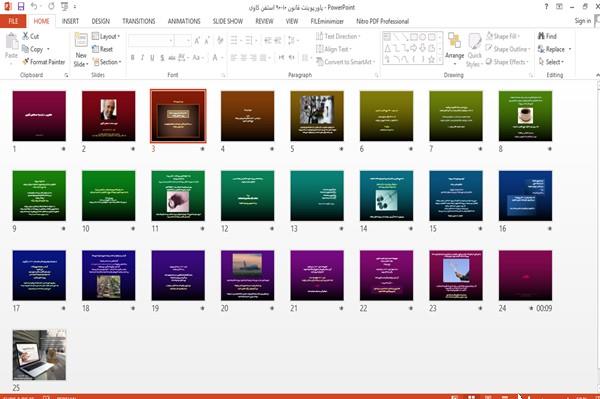Screen dimensions: 600x399
Task: Switch to the REVIEW tab
Action: click(264, 21)
